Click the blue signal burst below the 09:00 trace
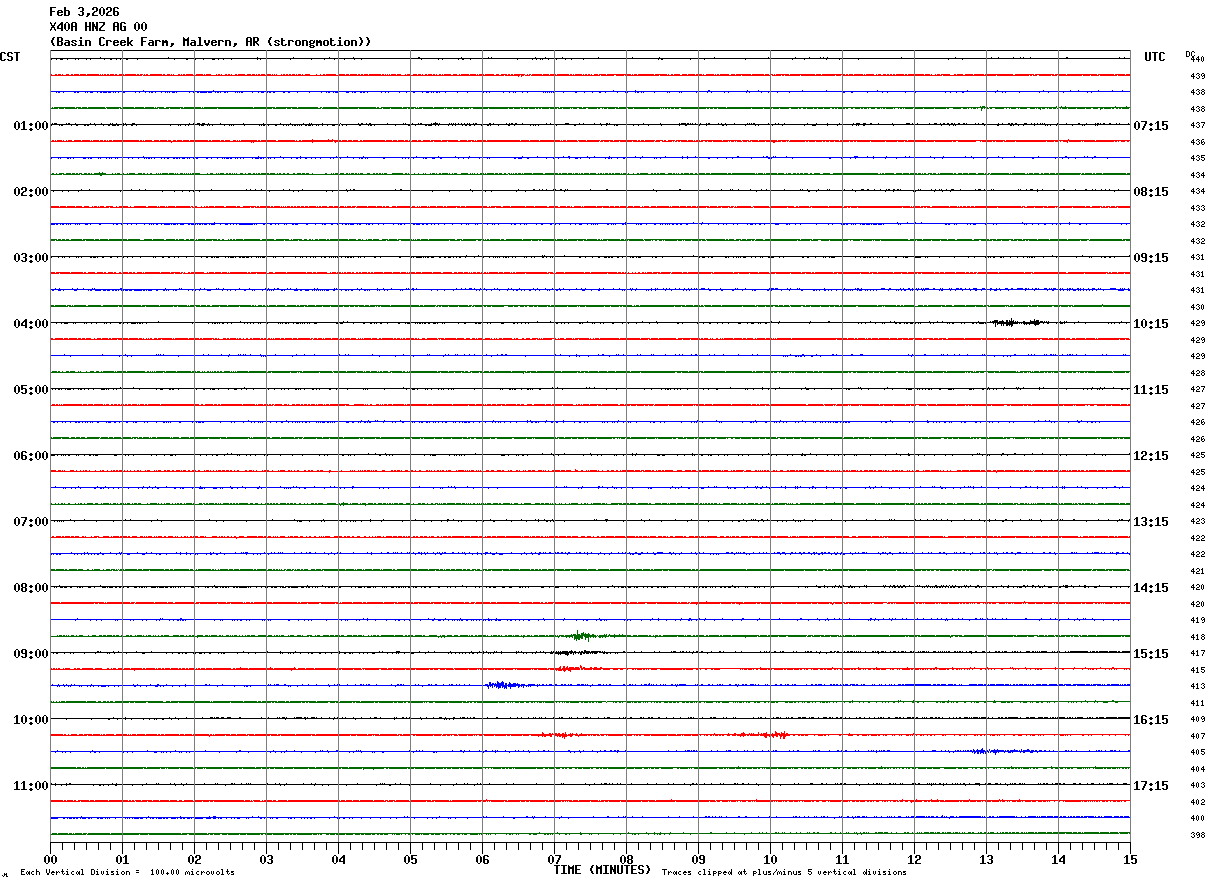Screen dimensions: 1210x886 tap(506, 685)
